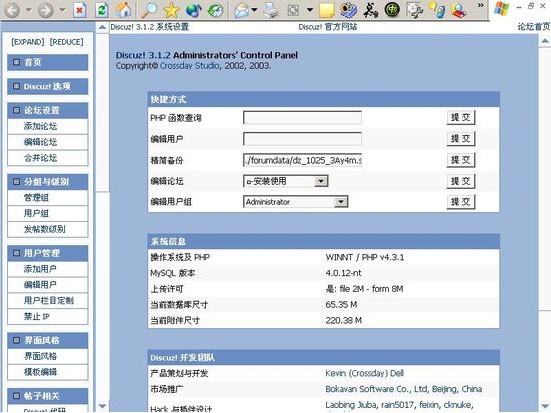Expand toolbar overflow chevron
The width and height of the screenshot is (551, 413).
pyautogui.click(x=480, y=5)
